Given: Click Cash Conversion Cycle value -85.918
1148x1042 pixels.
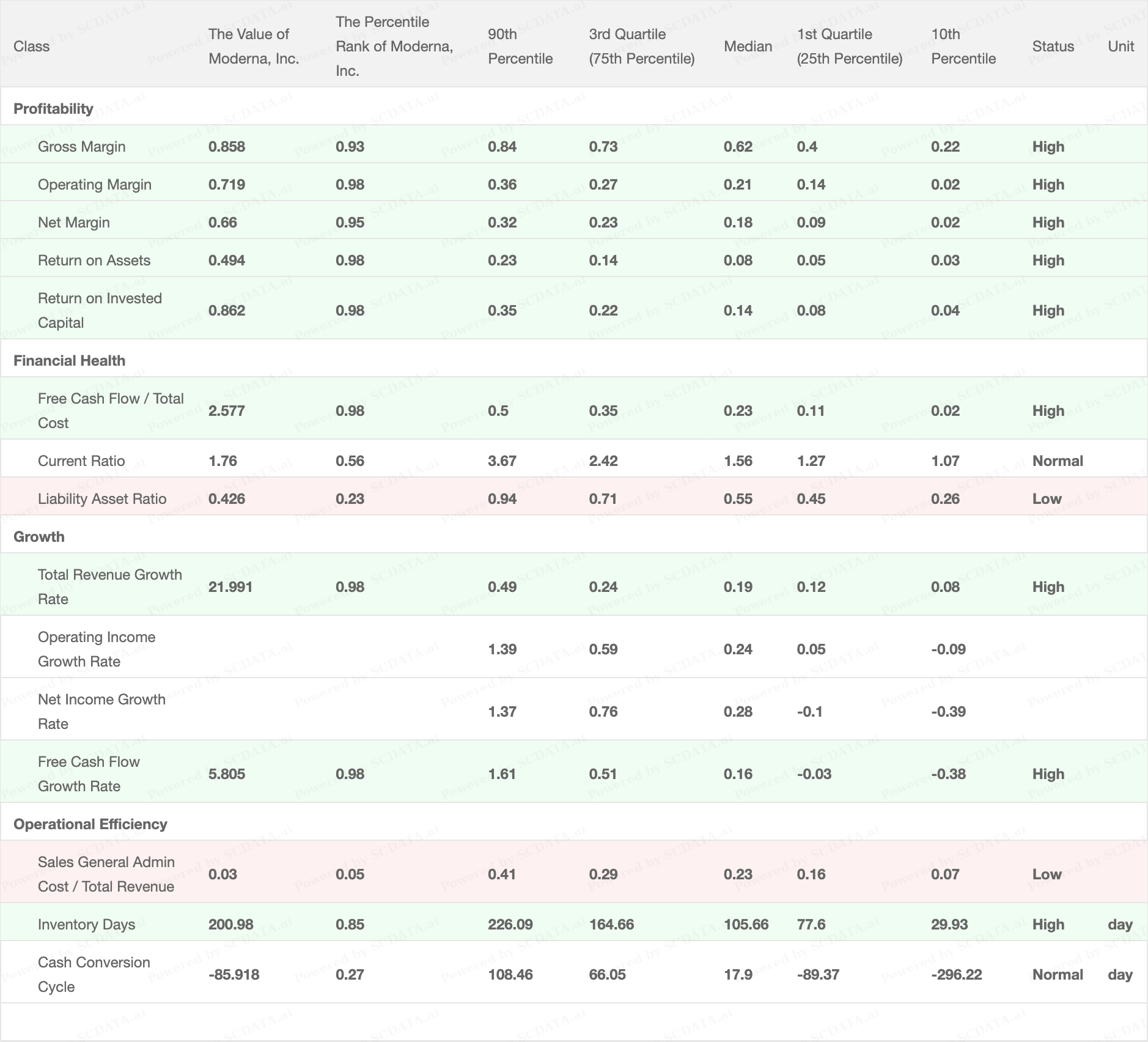Looking at the screenshot, I should 234,975.
